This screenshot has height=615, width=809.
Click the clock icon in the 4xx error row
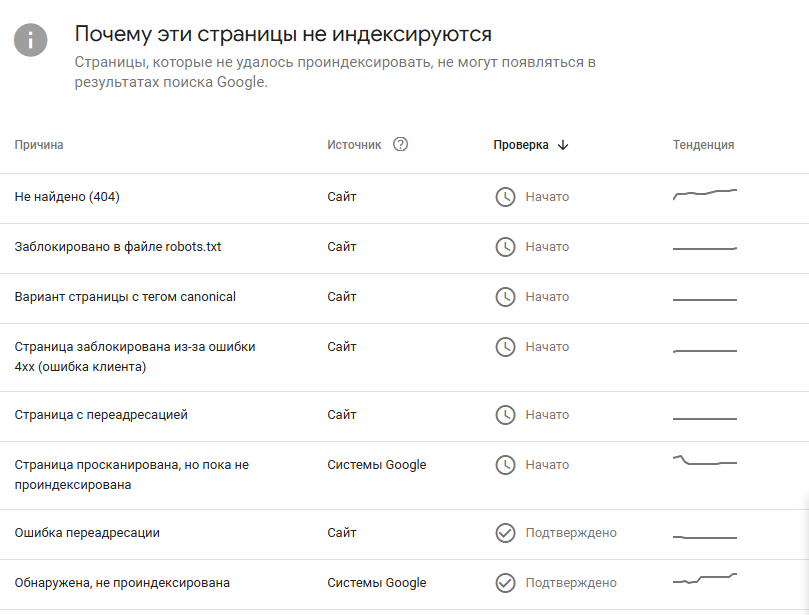(x=505, y=347)
